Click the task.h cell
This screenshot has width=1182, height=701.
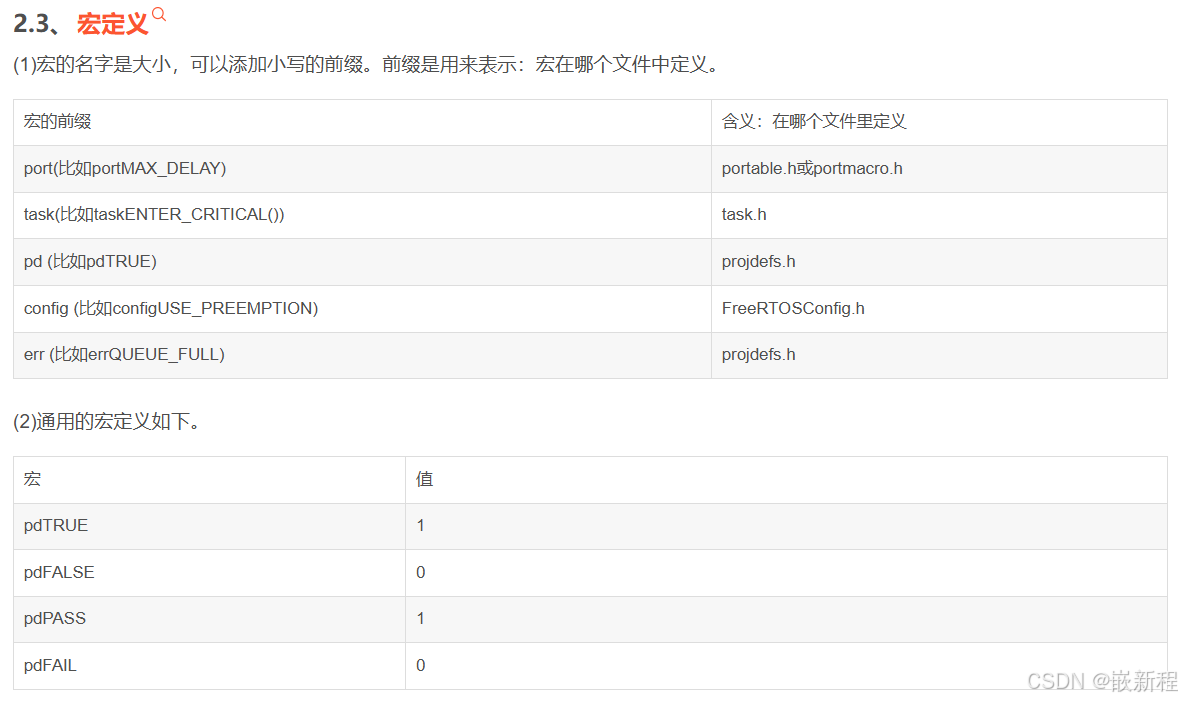click(x=939, y=216)
